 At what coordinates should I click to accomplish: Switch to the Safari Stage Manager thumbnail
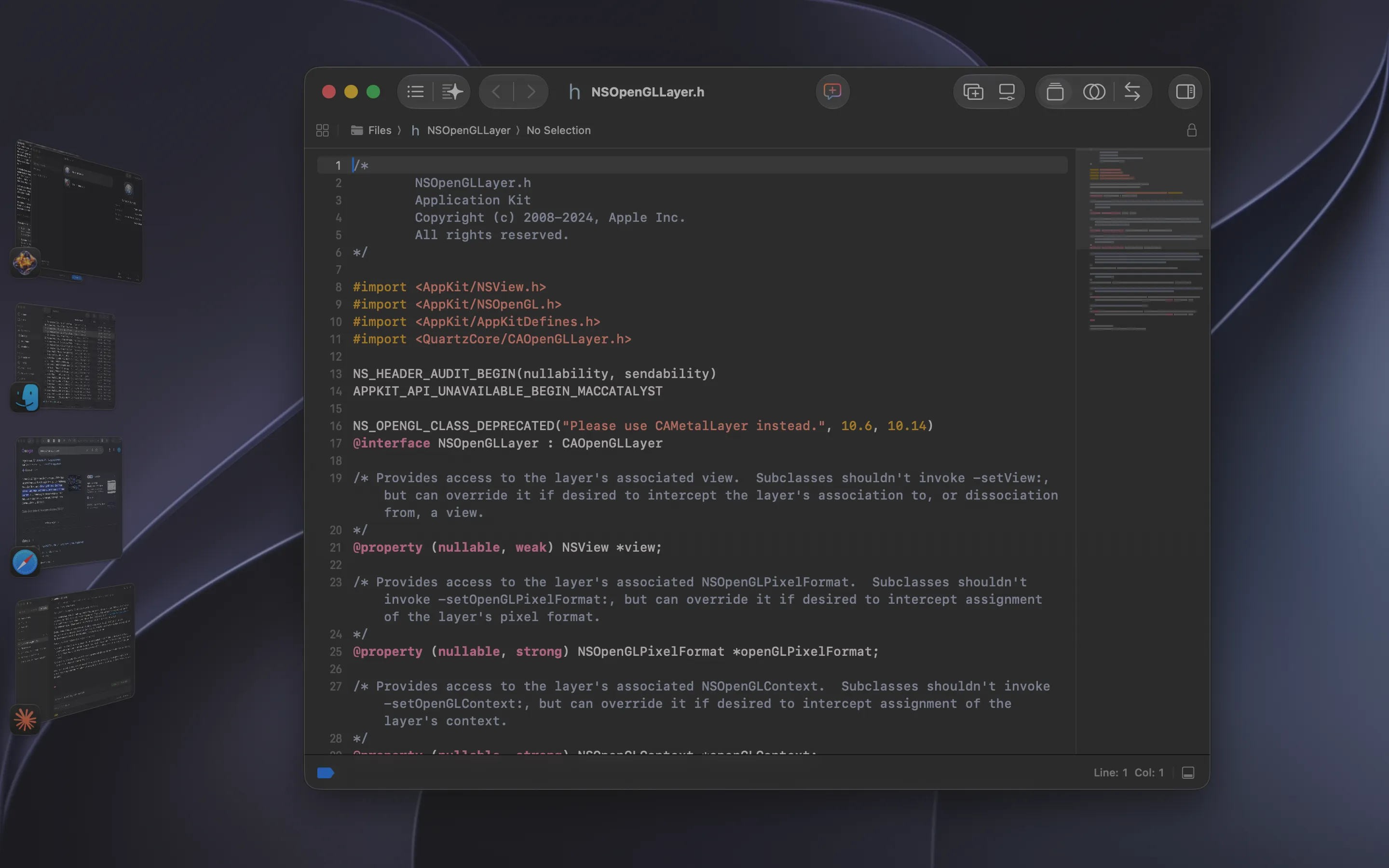[69, 501]
